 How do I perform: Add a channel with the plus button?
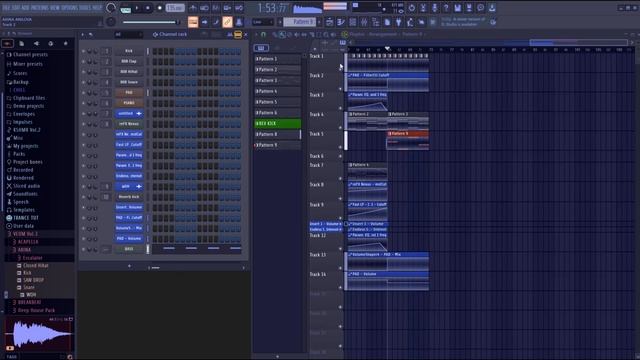(129, 266)
